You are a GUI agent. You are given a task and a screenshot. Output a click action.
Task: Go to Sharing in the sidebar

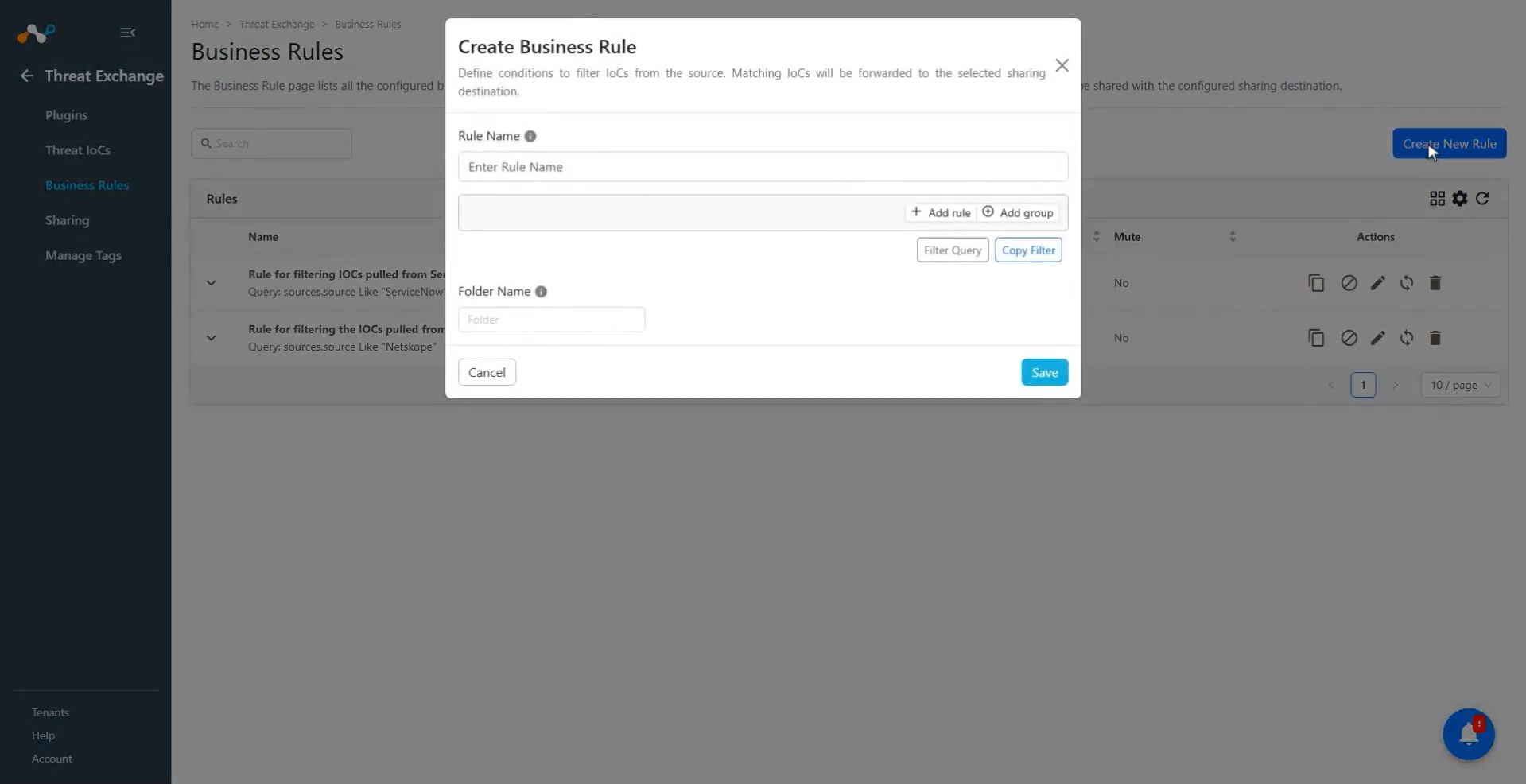pyautogui.click(x=67, y=220)
